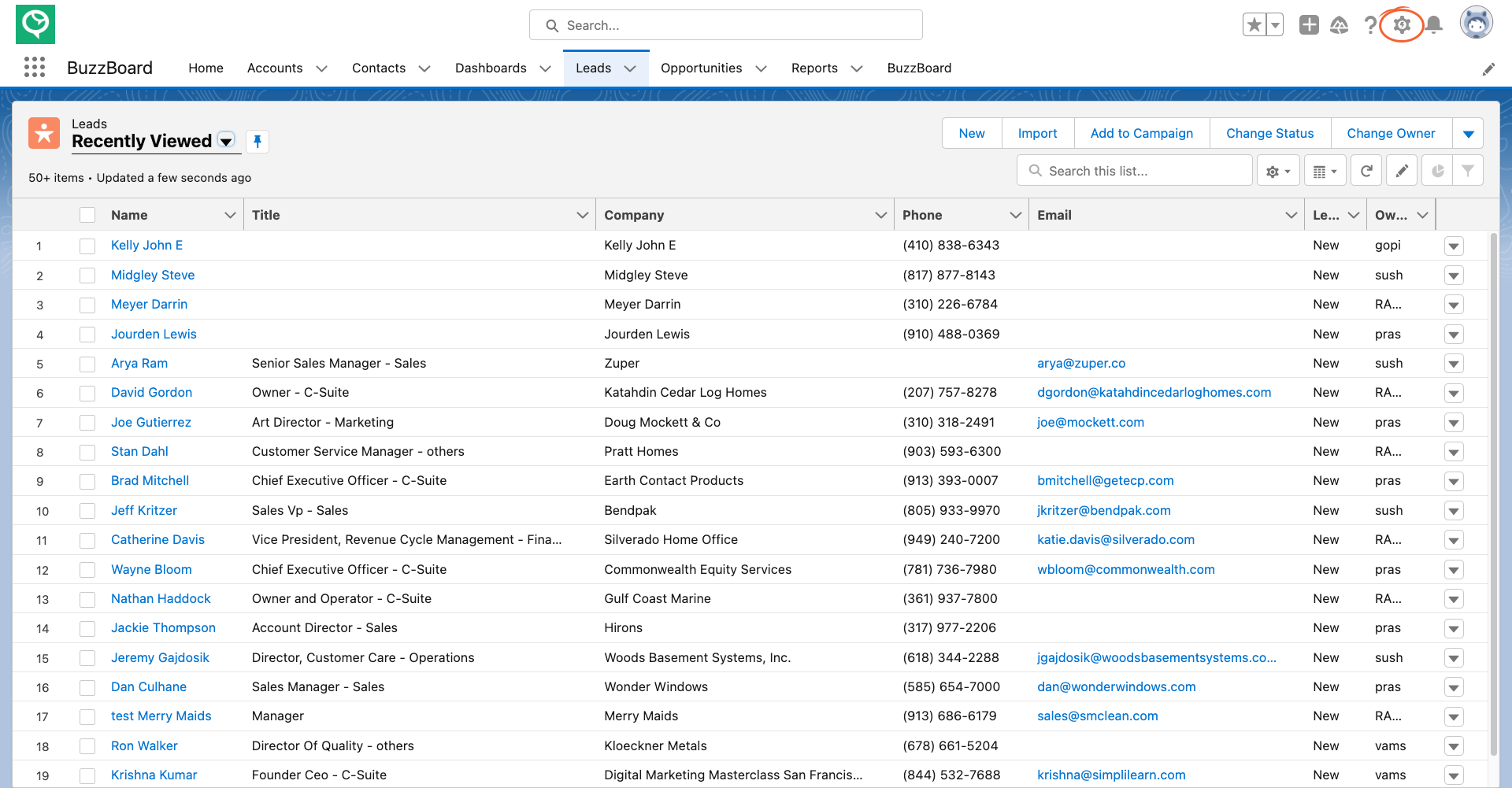Expand the Accounts tab chevron

(x=321, y=68)
